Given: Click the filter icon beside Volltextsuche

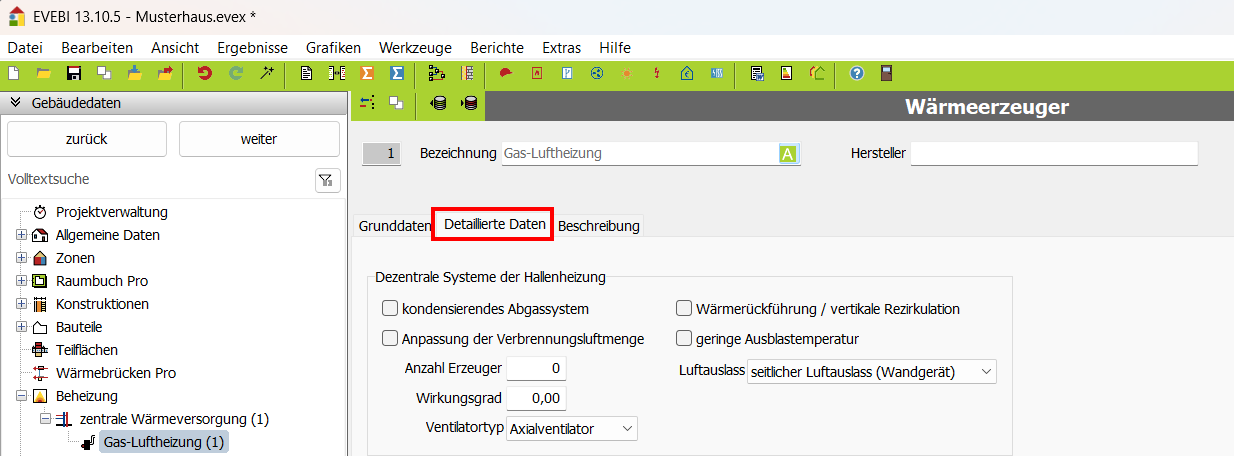Looking at the screenshot, I should pos(327,180).
